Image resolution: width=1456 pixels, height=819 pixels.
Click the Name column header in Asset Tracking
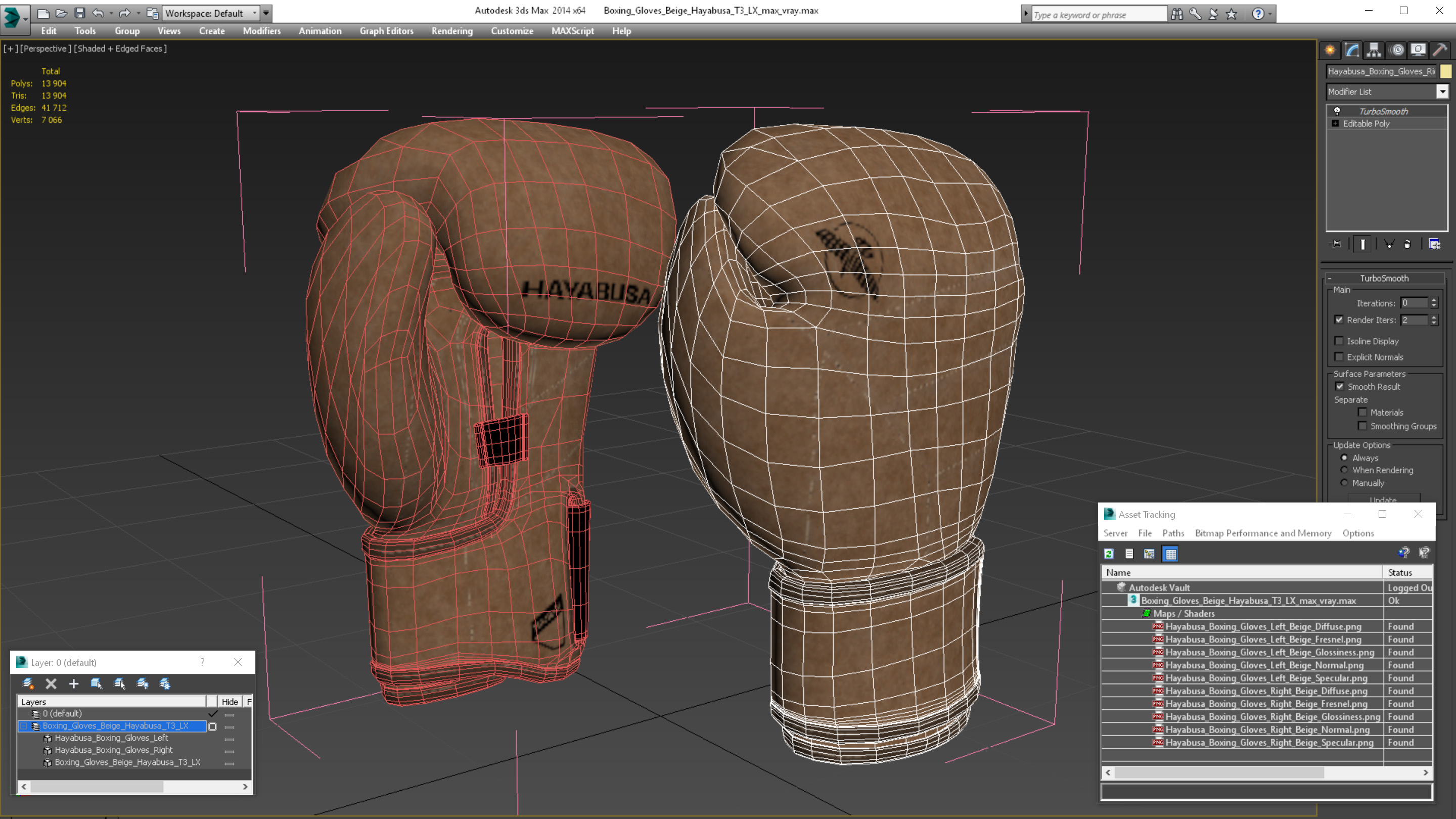[1242, 573]
